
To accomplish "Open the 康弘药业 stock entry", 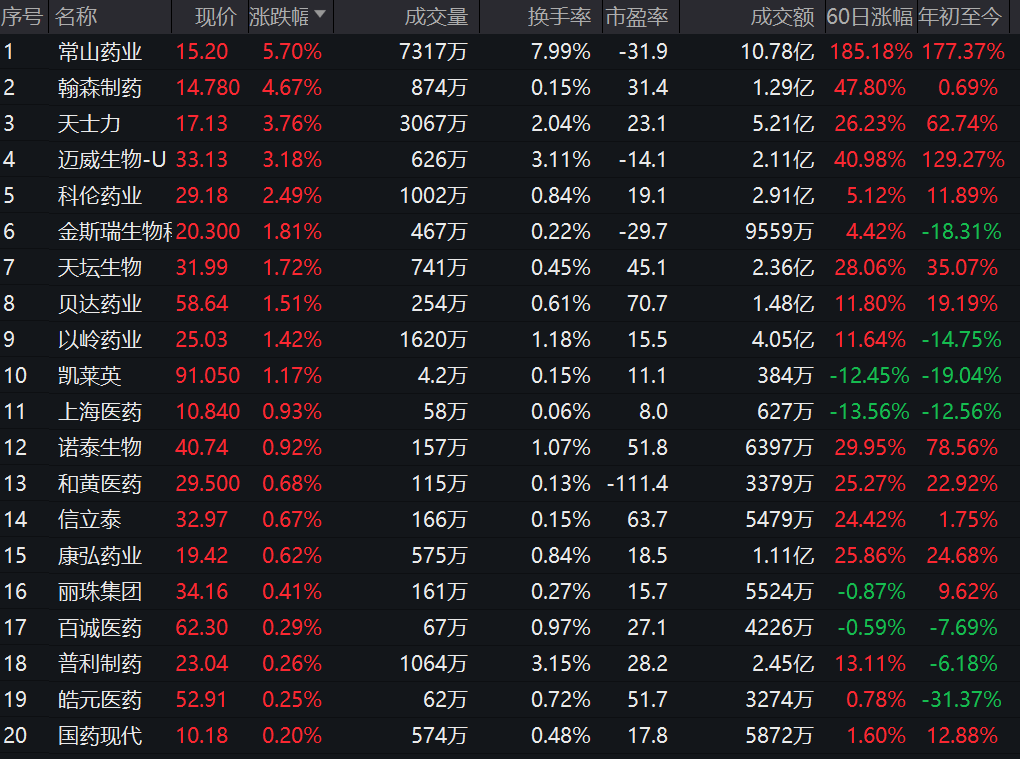I will click(x=100, y=556).
